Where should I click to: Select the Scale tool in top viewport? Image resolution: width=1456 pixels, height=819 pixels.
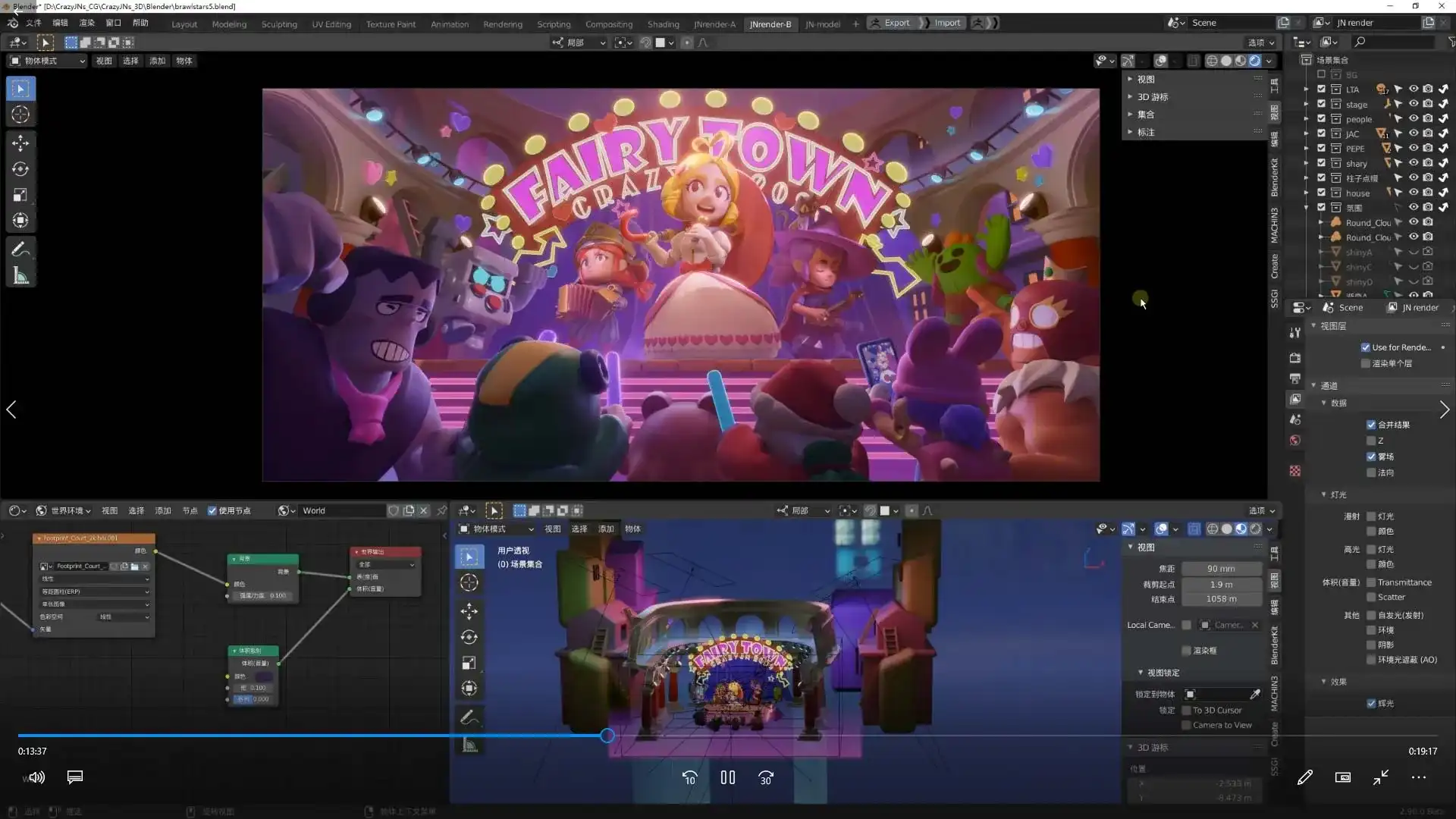(20, 195)
